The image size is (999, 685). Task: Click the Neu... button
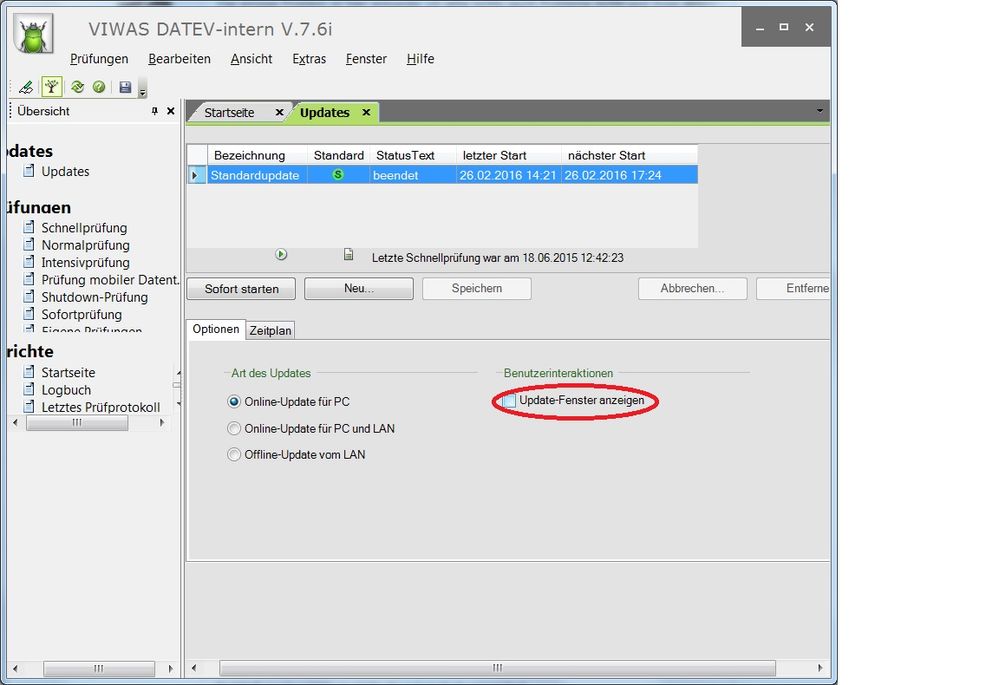pyautogui.click(x=359, y=288)
